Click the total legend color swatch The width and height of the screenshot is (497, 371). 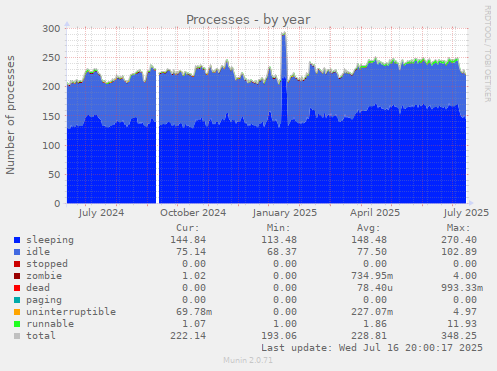(x=17, y=336)
